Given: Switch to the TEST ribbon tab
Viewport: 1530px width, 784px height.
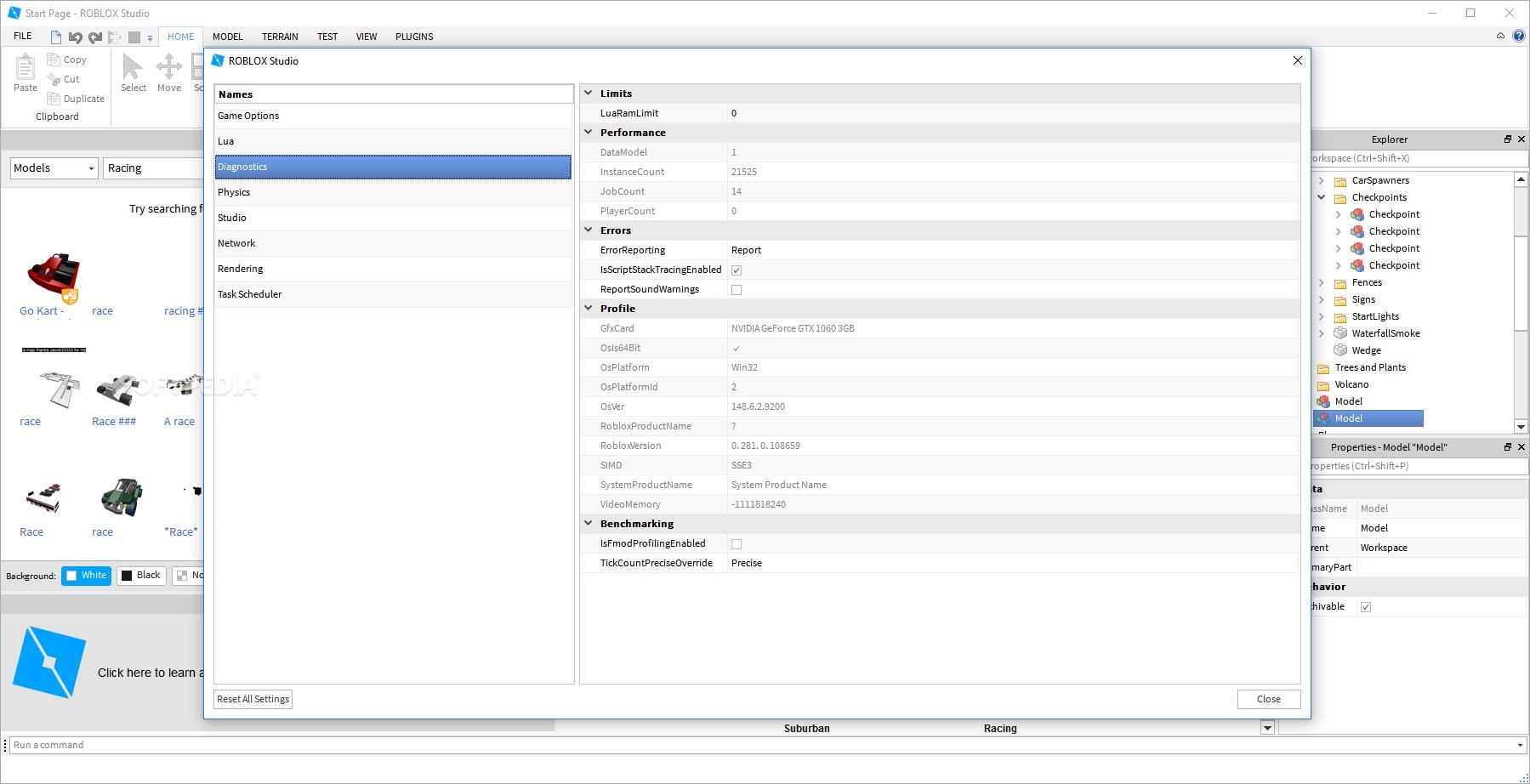Looking at the screenshot, I should (327, 37).
